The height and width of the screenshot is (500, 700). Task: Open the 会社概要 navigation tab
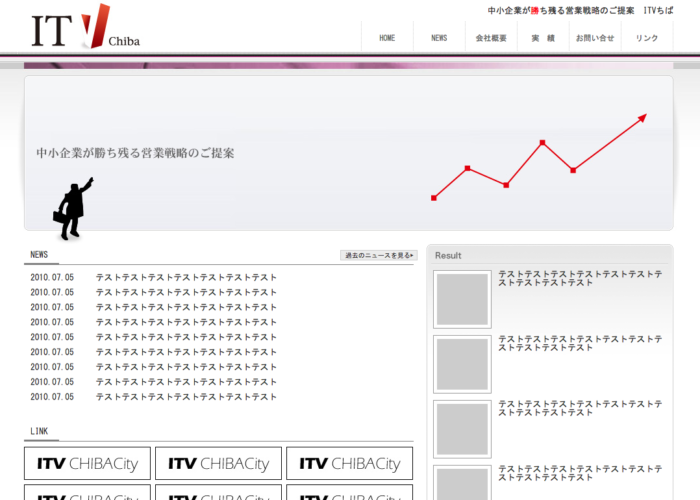[491, 38]
